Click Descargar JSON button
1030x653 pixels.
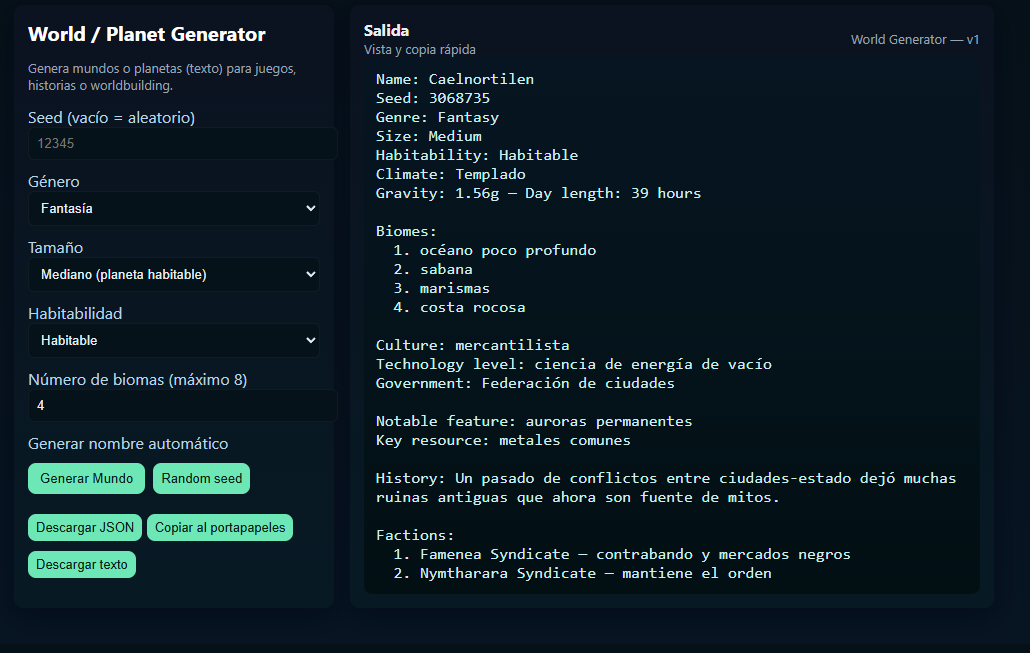coord(85,528)
